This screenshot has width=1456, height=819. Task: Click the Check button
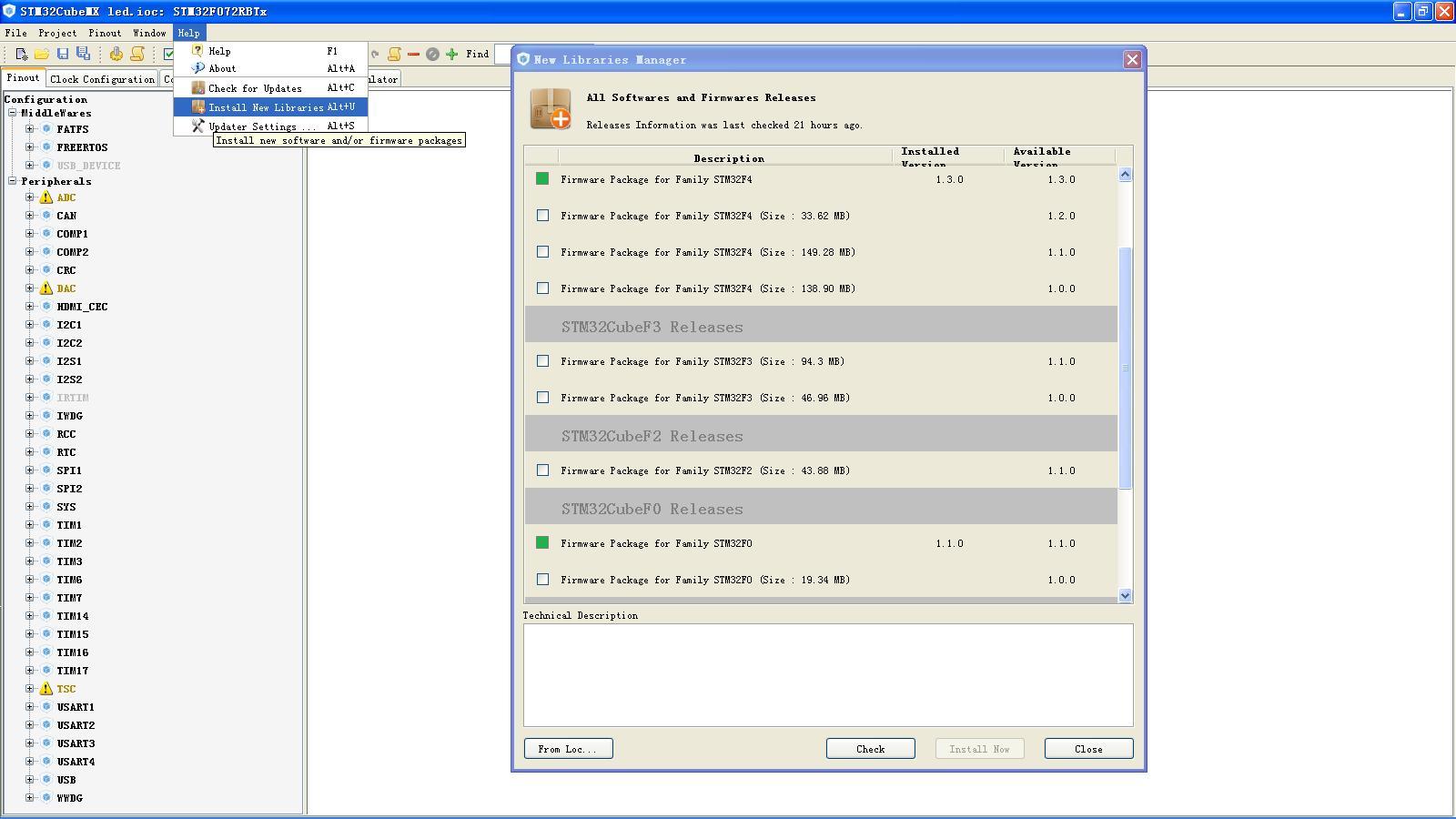pos(871,749)
